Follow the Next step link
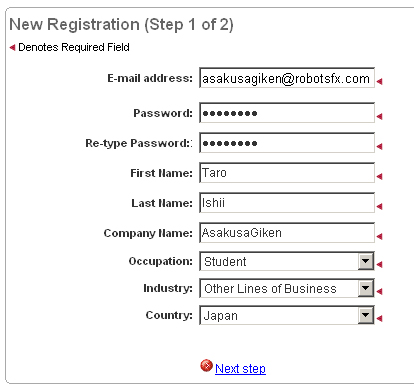The image size is (414, 392). (x=240, y=369)
